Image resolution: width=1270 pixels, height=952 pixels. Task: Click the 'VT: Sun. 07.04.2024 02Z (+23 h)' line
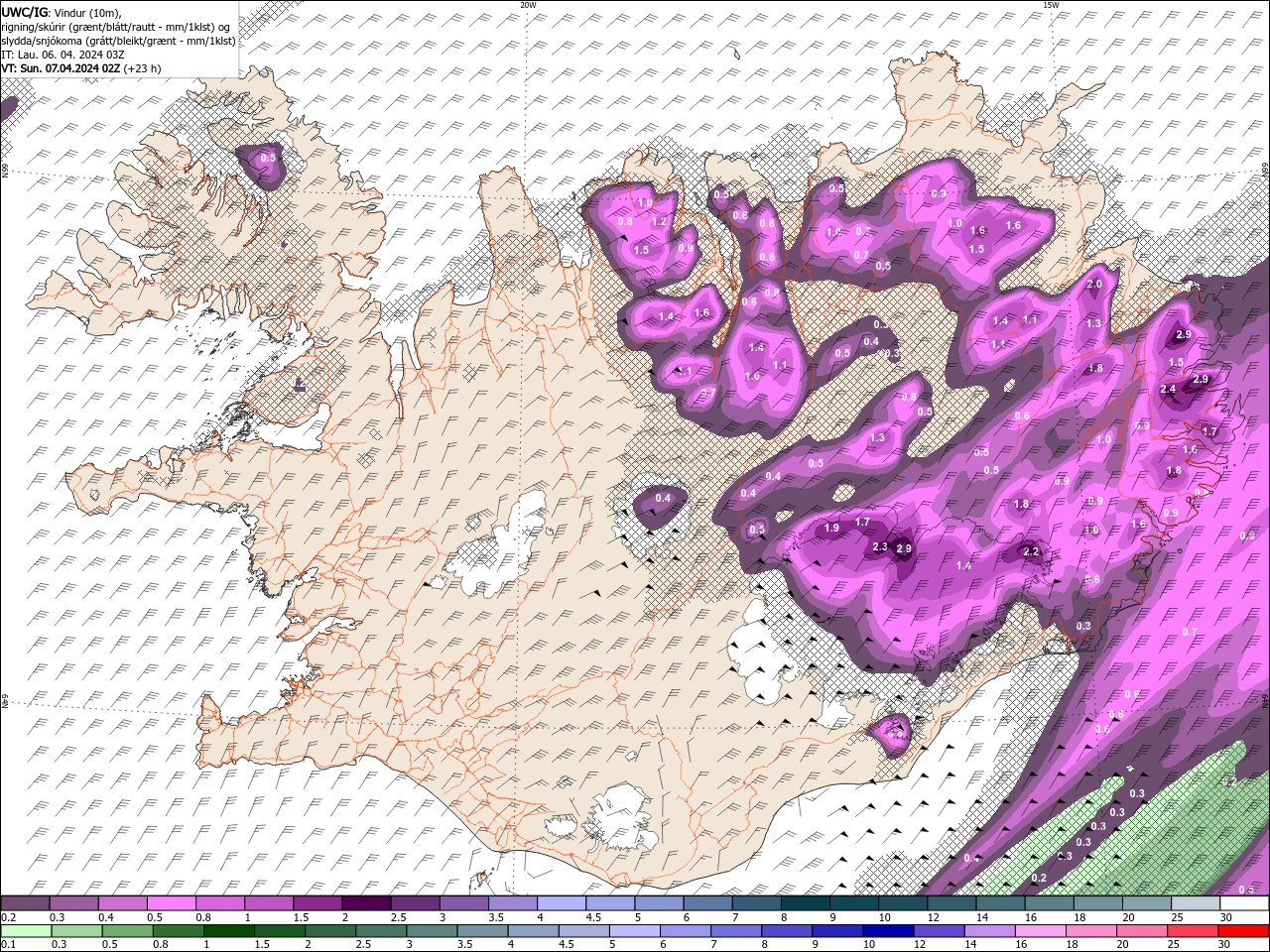[81, 68]
